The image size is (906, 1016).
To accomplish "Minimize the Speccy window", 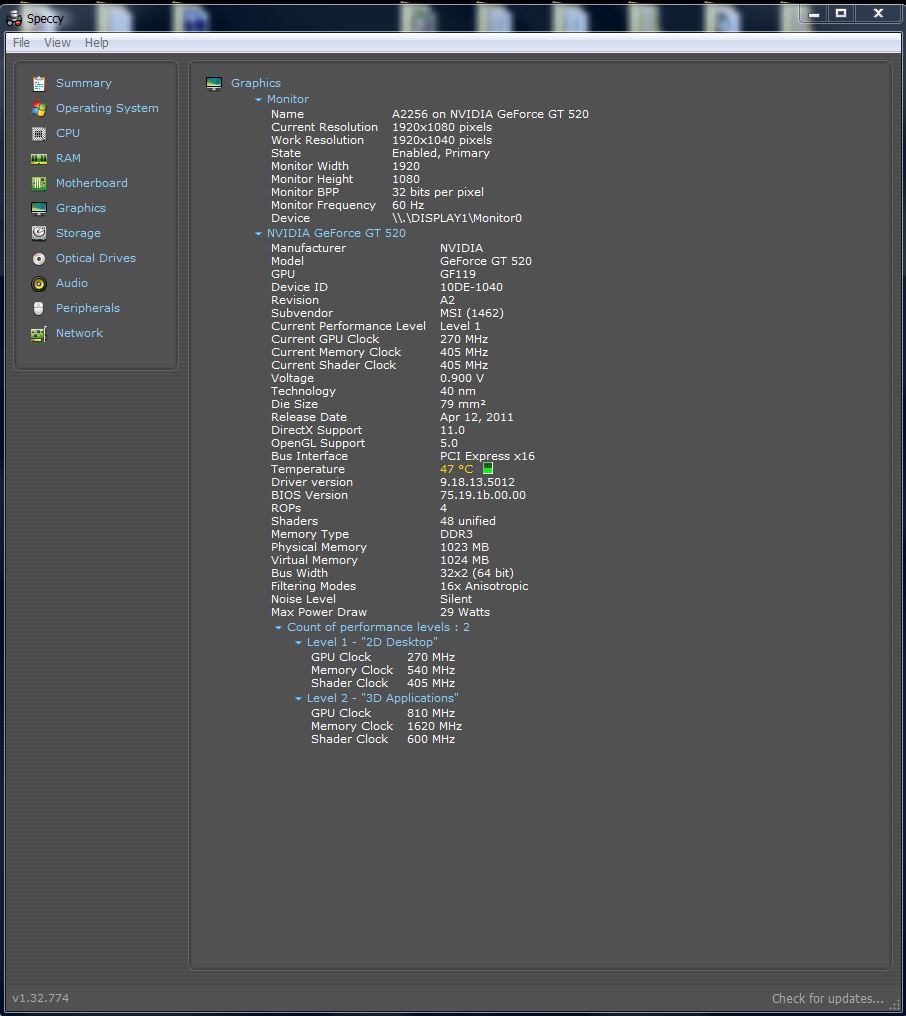I will tap(814, 13).
